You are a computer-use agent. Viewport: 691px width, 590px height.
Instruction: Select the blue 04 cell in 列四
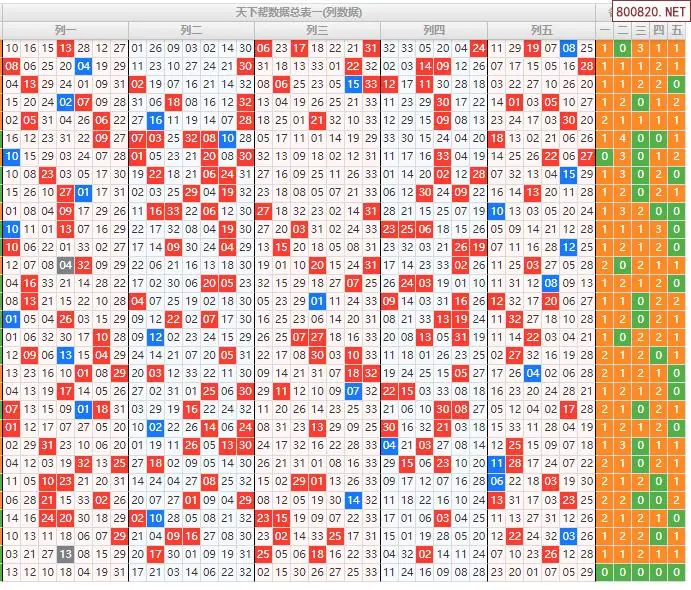(x=389, y=446)
